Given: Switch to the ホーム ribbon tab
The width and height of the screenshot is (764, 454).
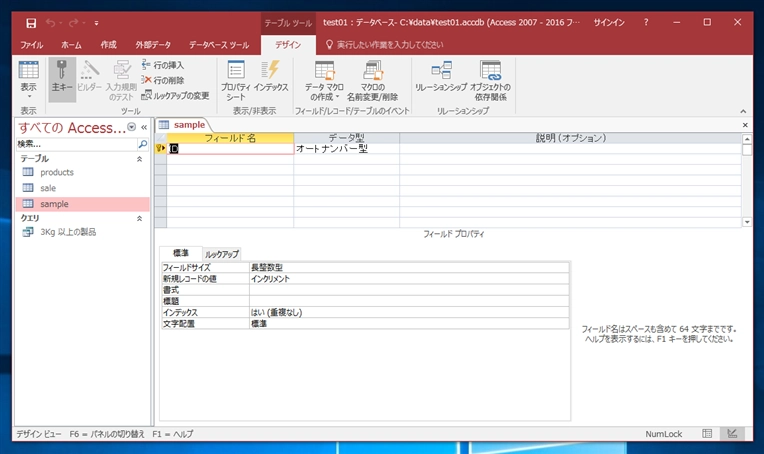Looking at the screenshot, I should click(71, 45).
